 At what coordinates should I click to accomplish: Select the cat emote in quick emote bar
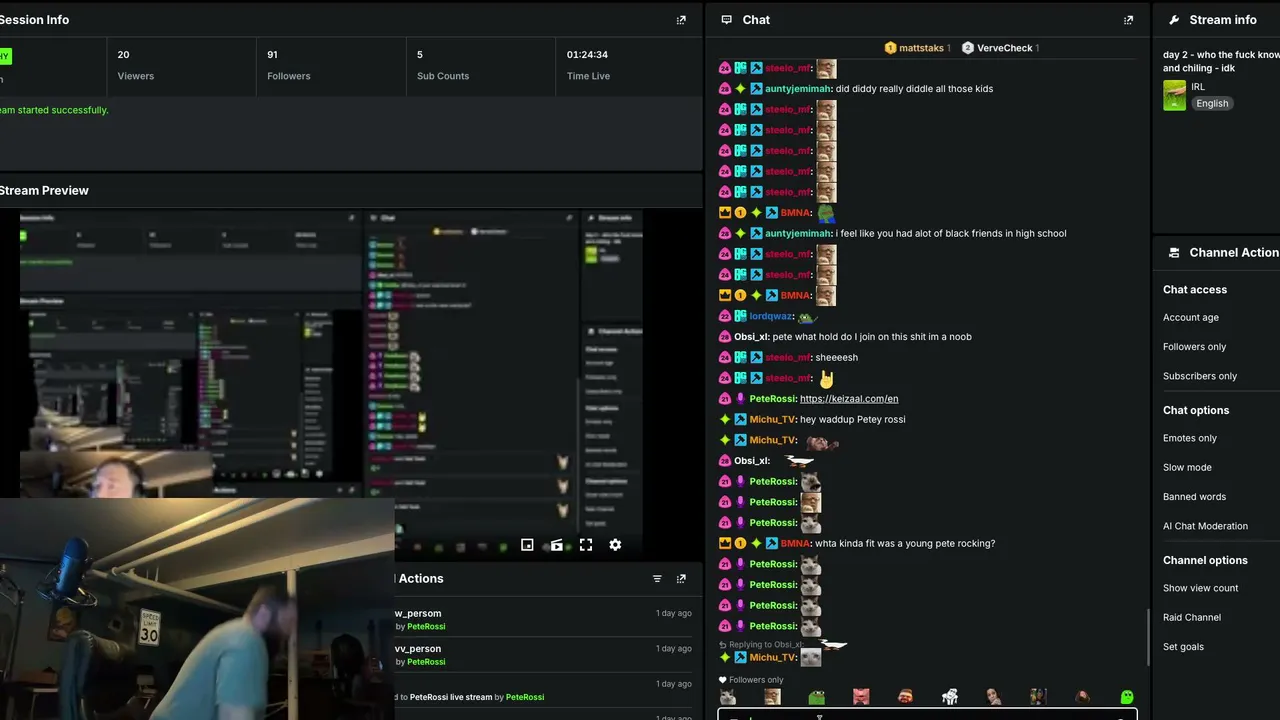pyautogui.click(x=728, y=697)
